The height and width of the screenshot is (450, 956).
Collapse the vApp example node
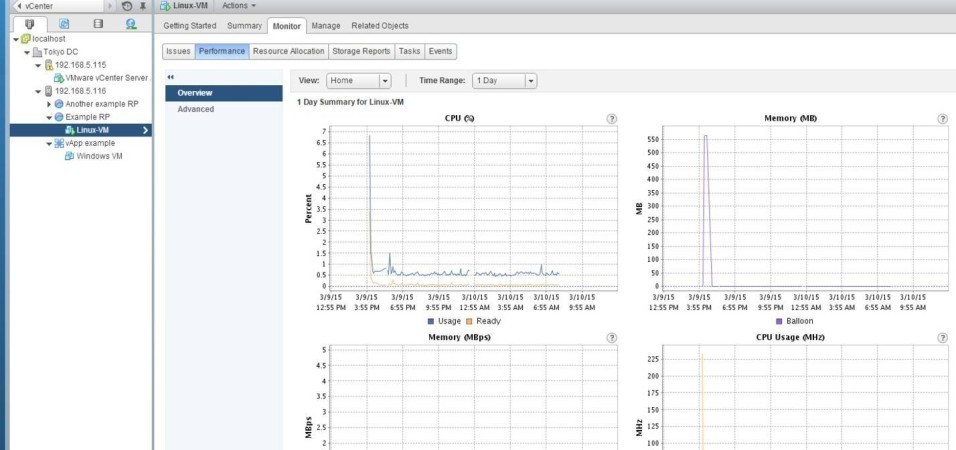click(49, 143)
